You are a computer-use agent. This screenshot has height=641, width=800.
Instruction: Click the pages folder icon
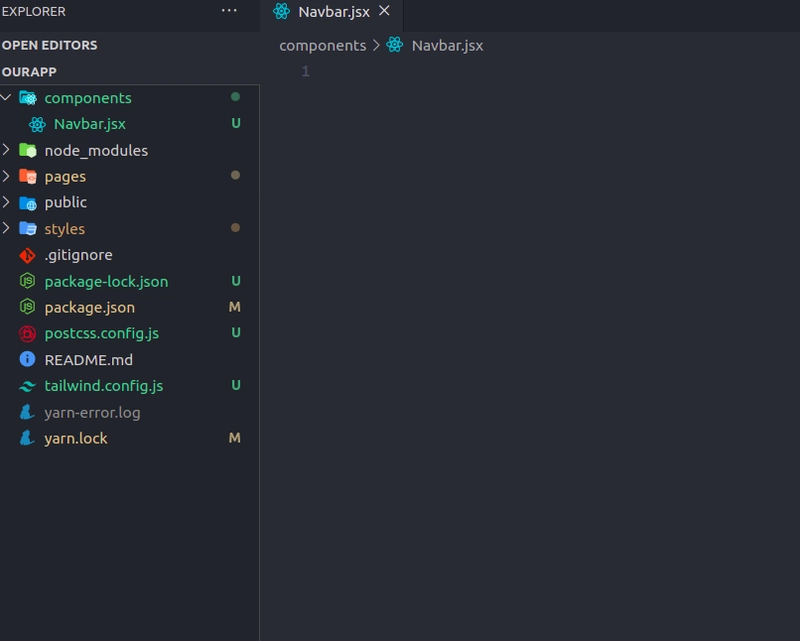coord(28,176)
